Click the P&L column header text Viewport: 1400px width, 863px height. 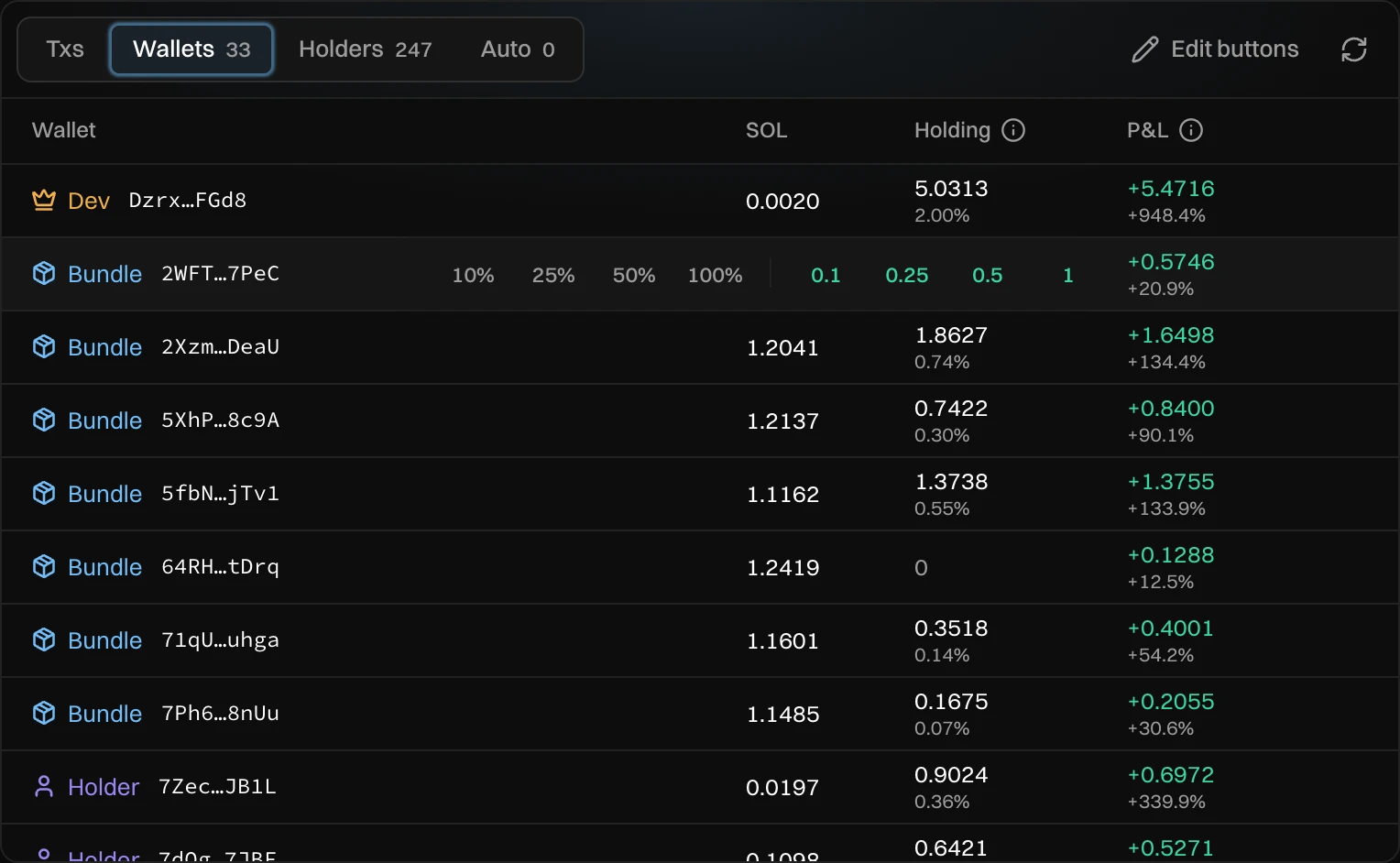pyautogui.click(x=1147, y=130)
